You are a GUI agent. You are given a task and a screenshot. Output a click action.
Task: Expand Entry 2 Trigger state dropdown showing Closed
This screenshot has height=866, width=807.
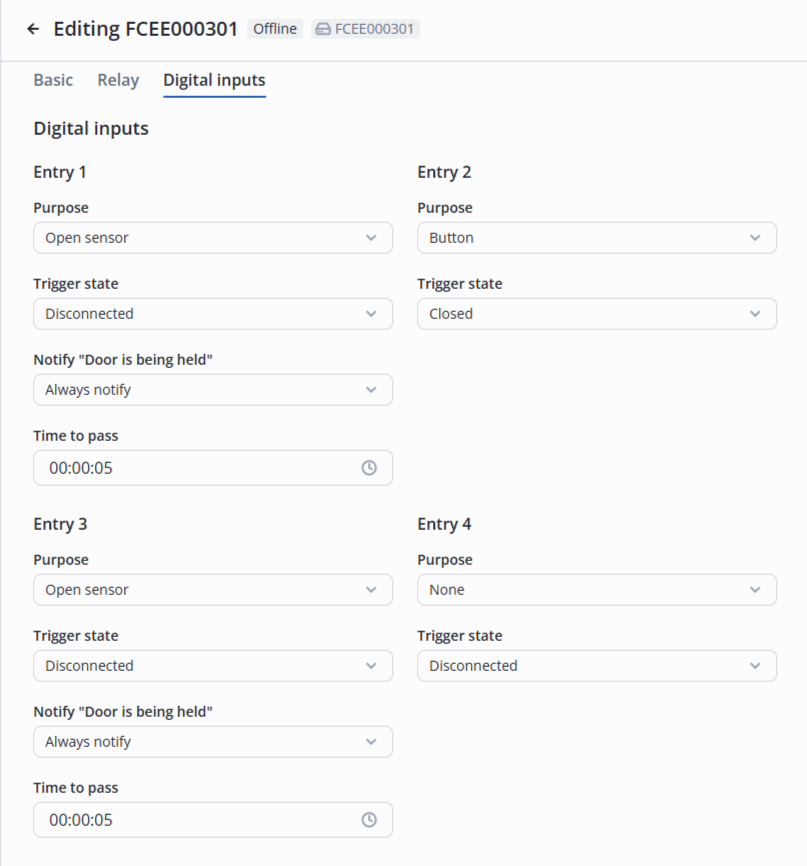tap(596, 314)
